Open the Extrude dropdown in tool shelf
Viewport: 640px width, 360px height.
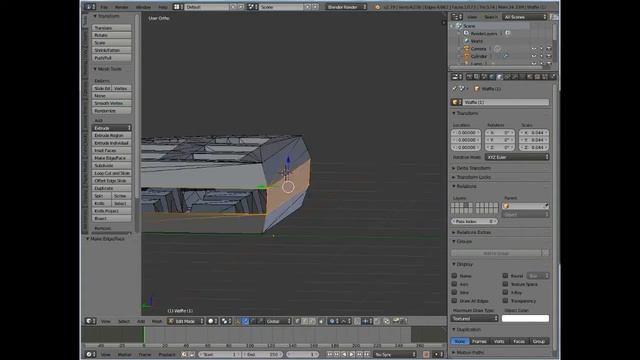pyautogui.click(x=111, y=128)
